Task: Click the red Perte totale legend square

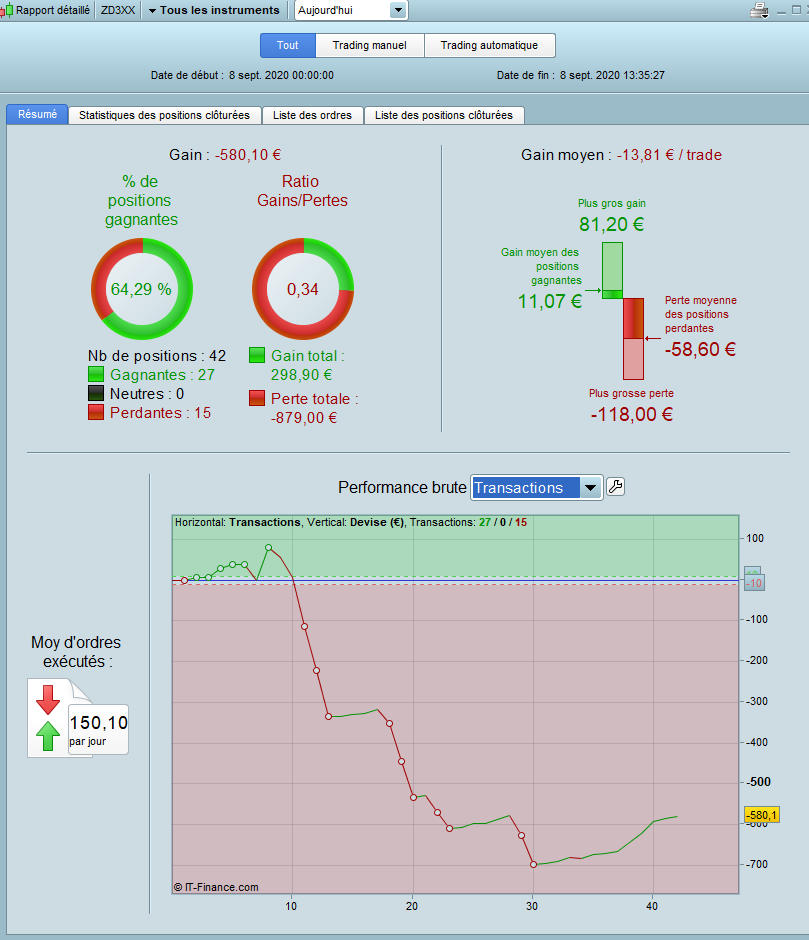Action: click(x=257, y=398)
